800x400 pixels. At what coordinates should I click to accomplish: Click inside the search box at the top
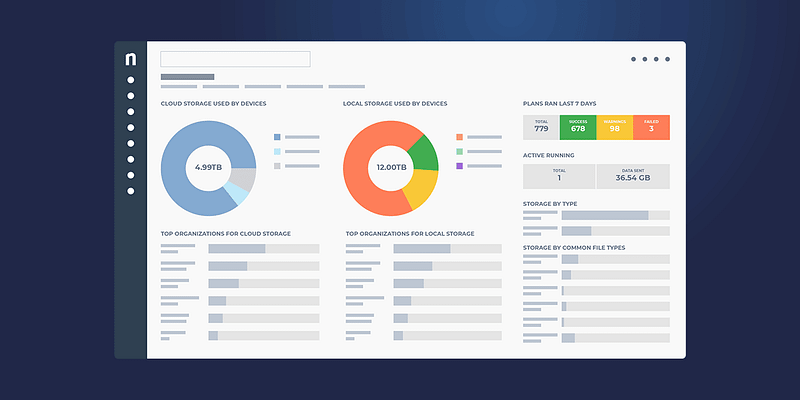(235, 59)
